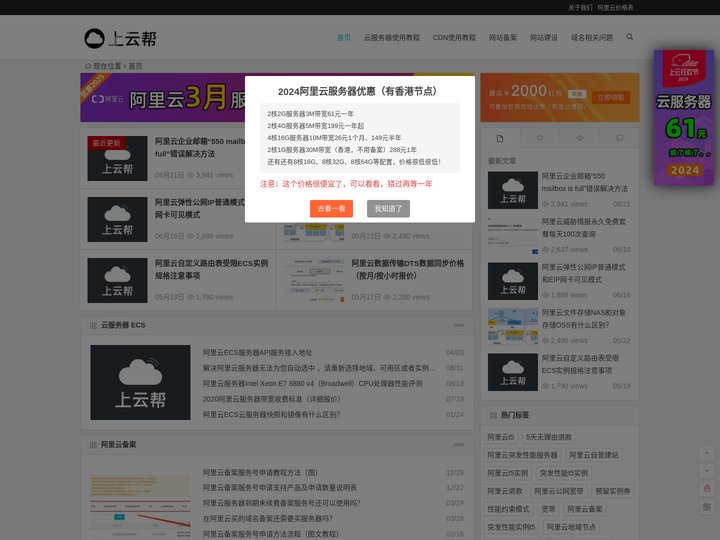Select the 阿里云退款 tag

[505, 491]
